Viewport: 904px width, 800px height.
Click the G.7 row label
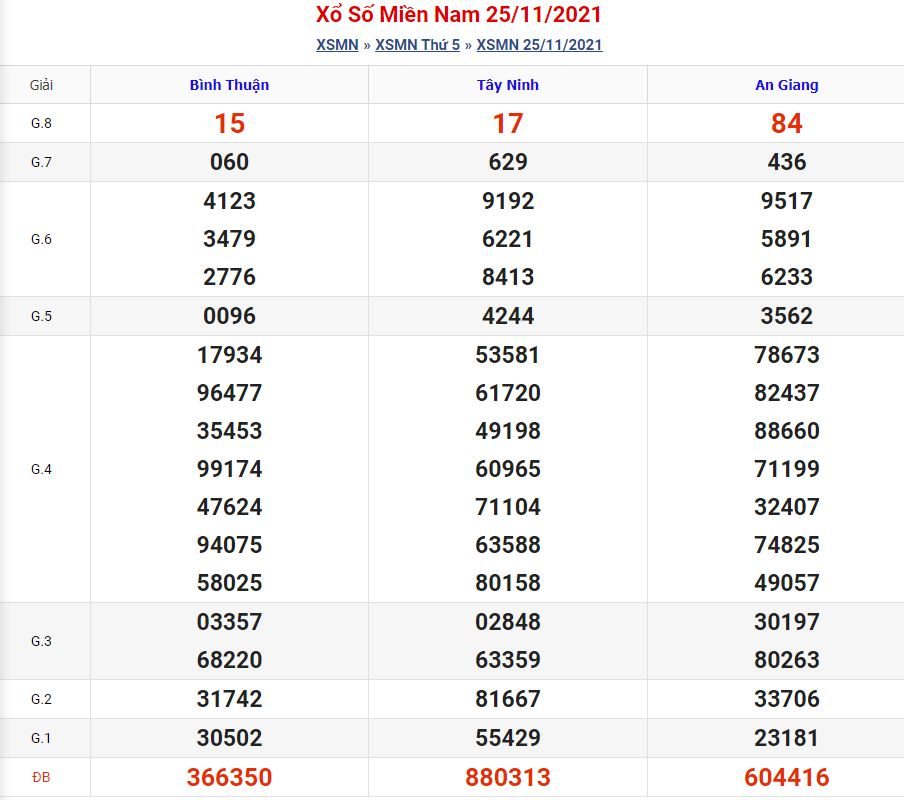41,162
